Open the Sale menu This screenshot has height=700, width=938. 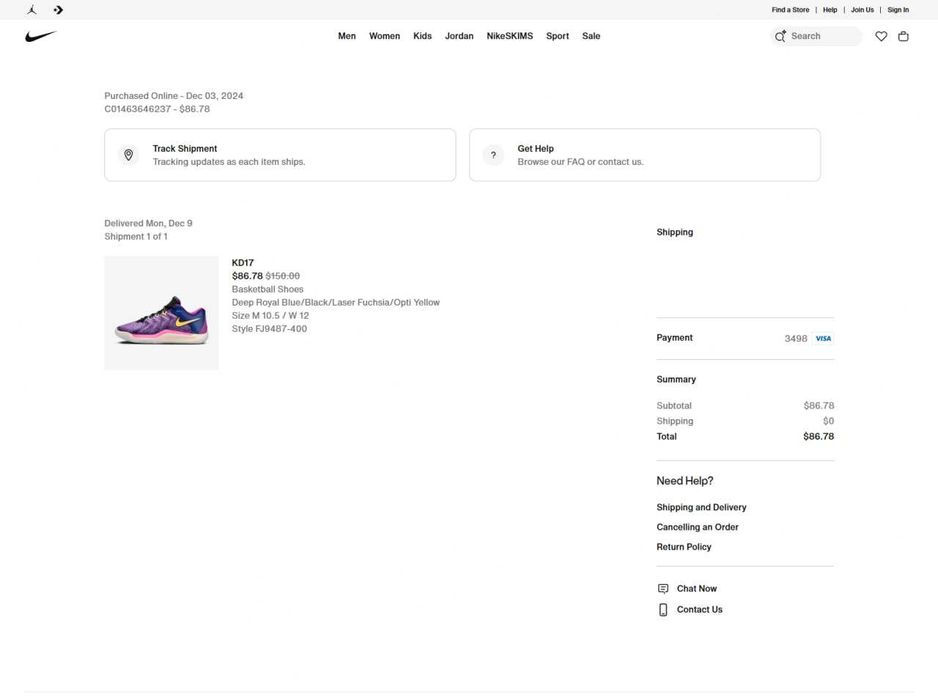591,36
